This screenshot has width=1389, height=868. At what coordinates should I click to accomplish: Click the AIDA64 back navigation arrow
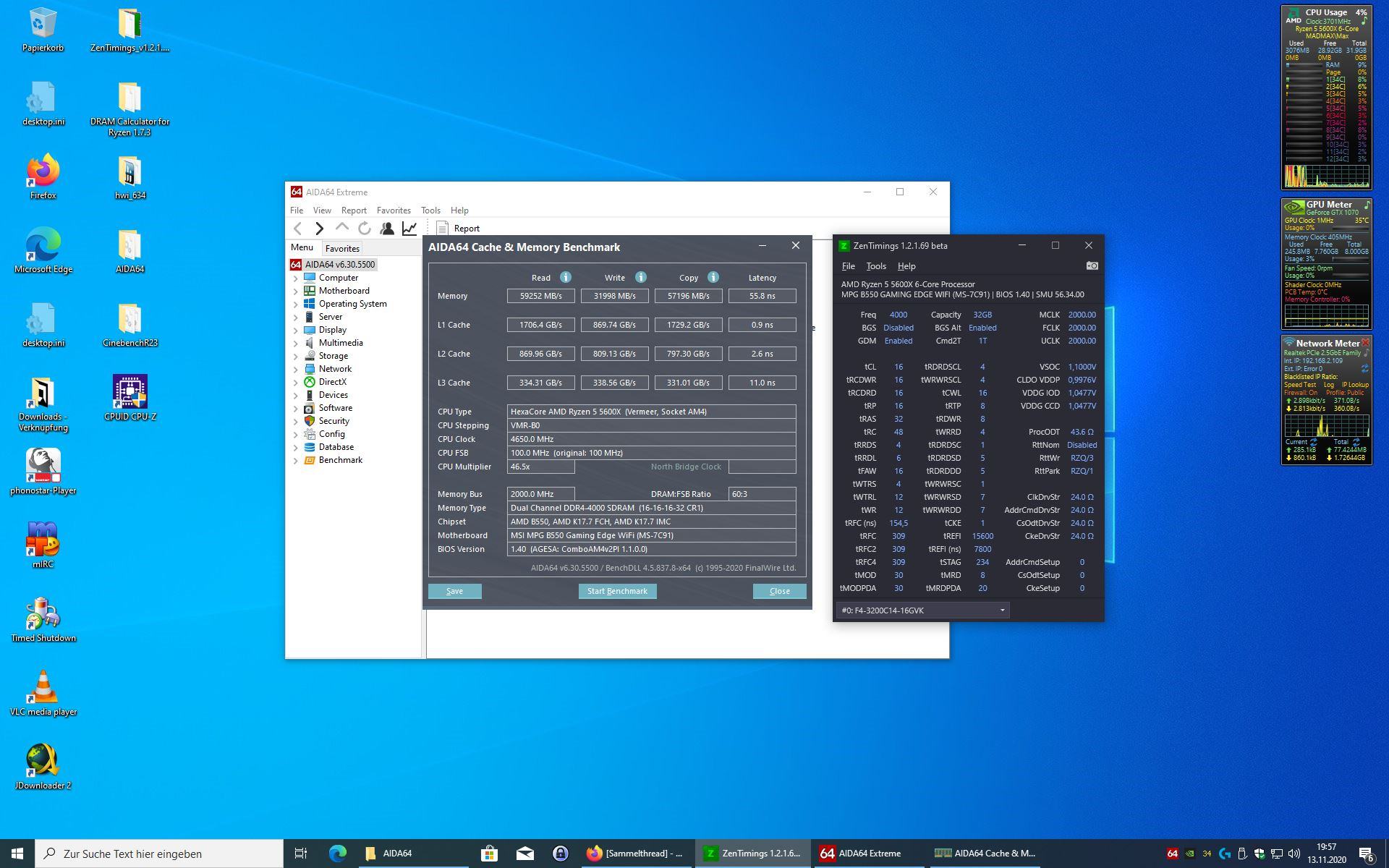click(x=298, y=229)
